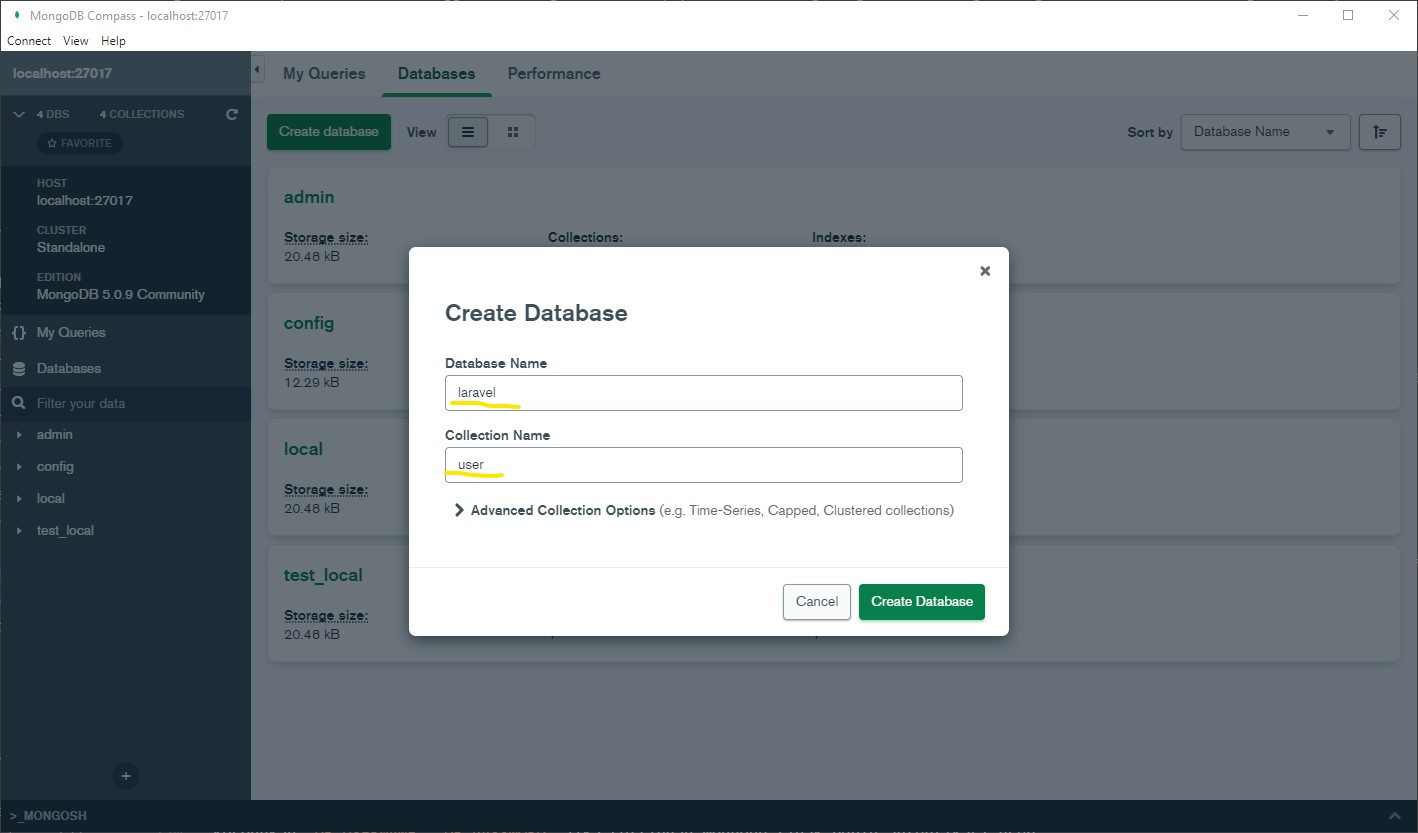
Task: Click the search magnifier icon in sidebar
Action: 18,403
